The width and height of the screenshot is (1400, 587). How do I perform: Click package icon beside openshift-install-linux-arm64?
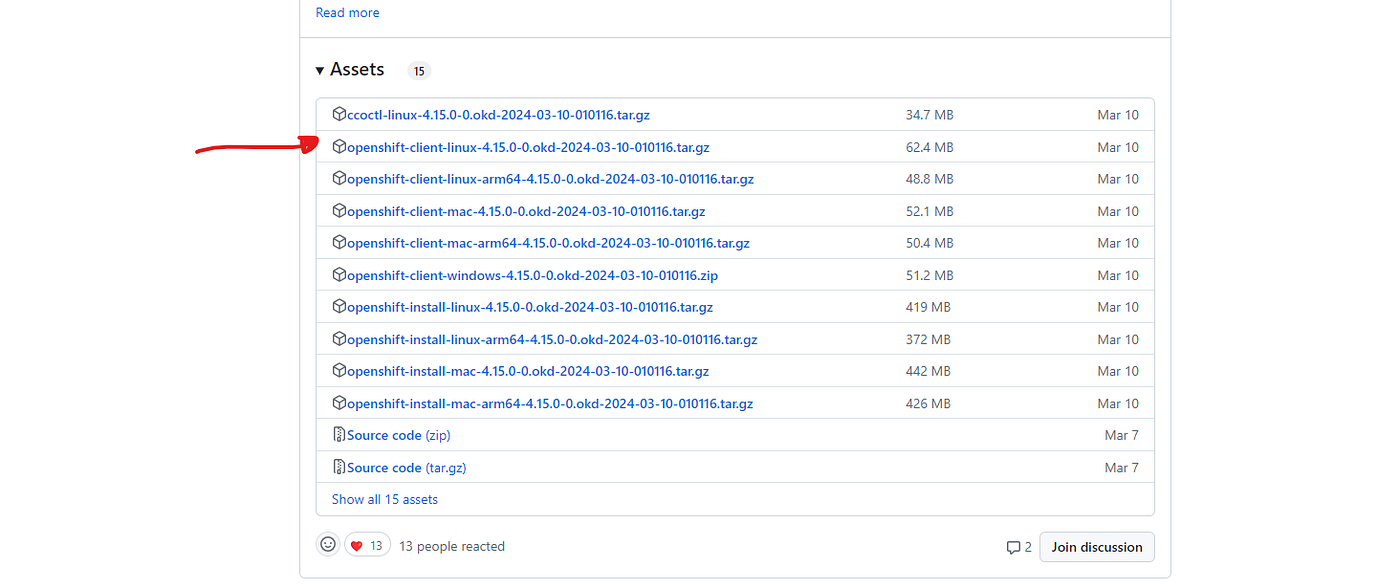coord(339,338)
